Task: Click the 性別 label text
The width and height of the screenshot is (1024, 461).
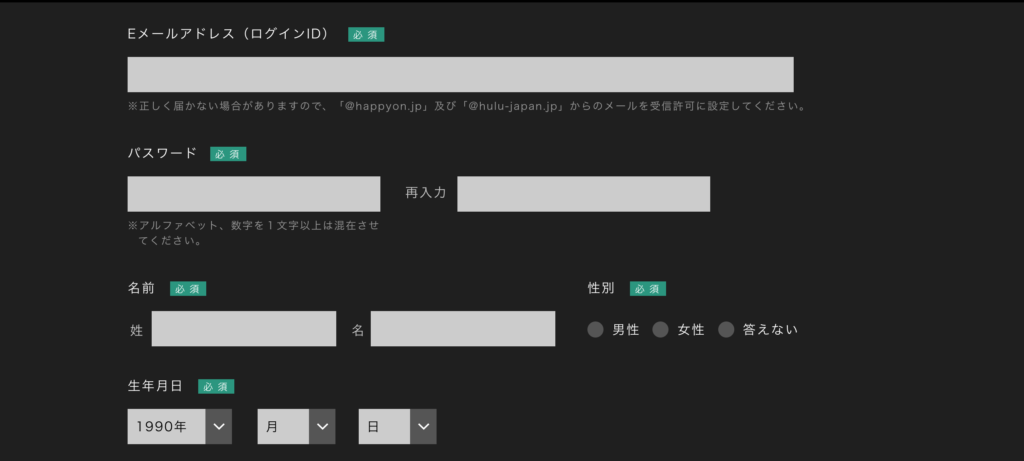Action: 601,288
